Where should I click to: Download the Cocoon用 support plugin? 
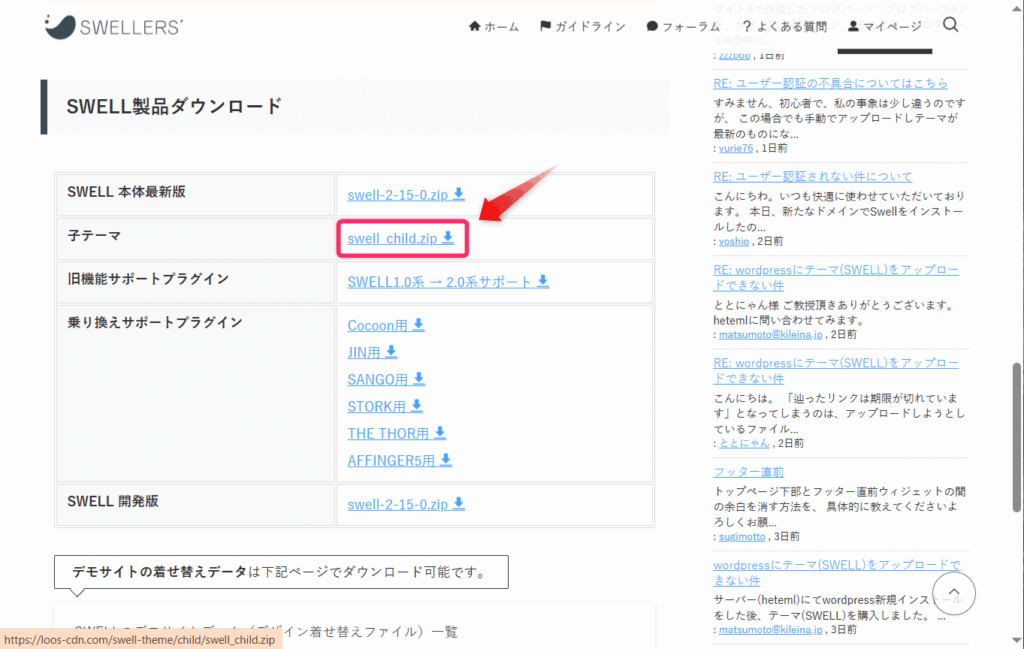[386, 325]
